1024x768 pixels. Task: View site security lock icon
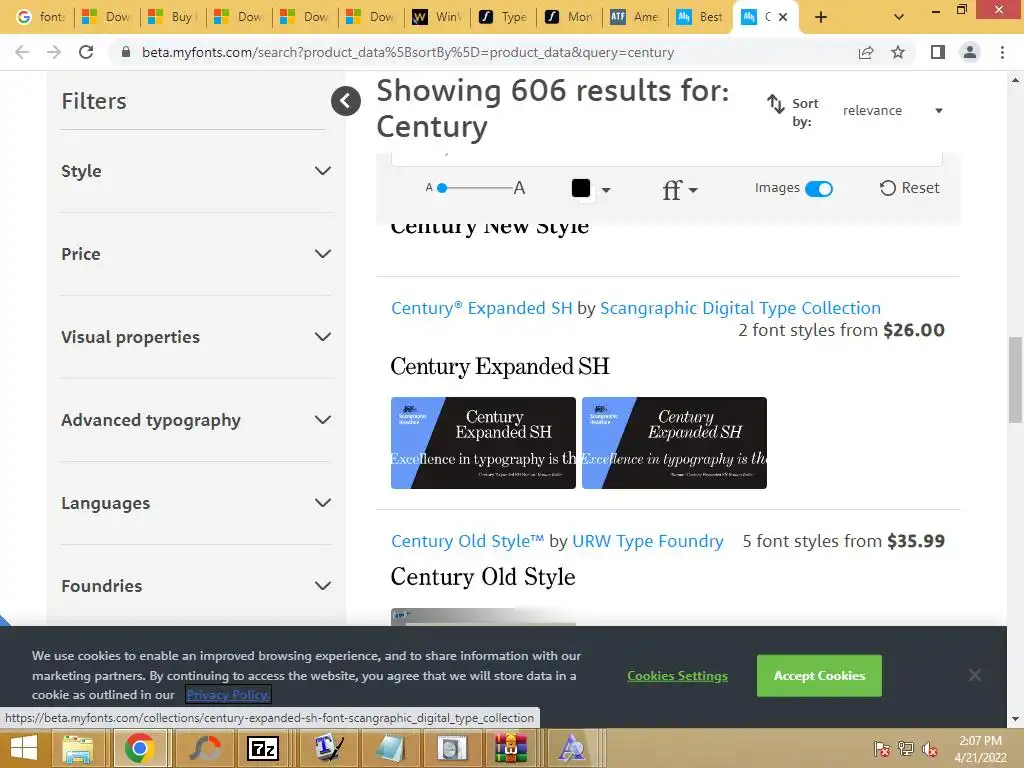[126, 52]
